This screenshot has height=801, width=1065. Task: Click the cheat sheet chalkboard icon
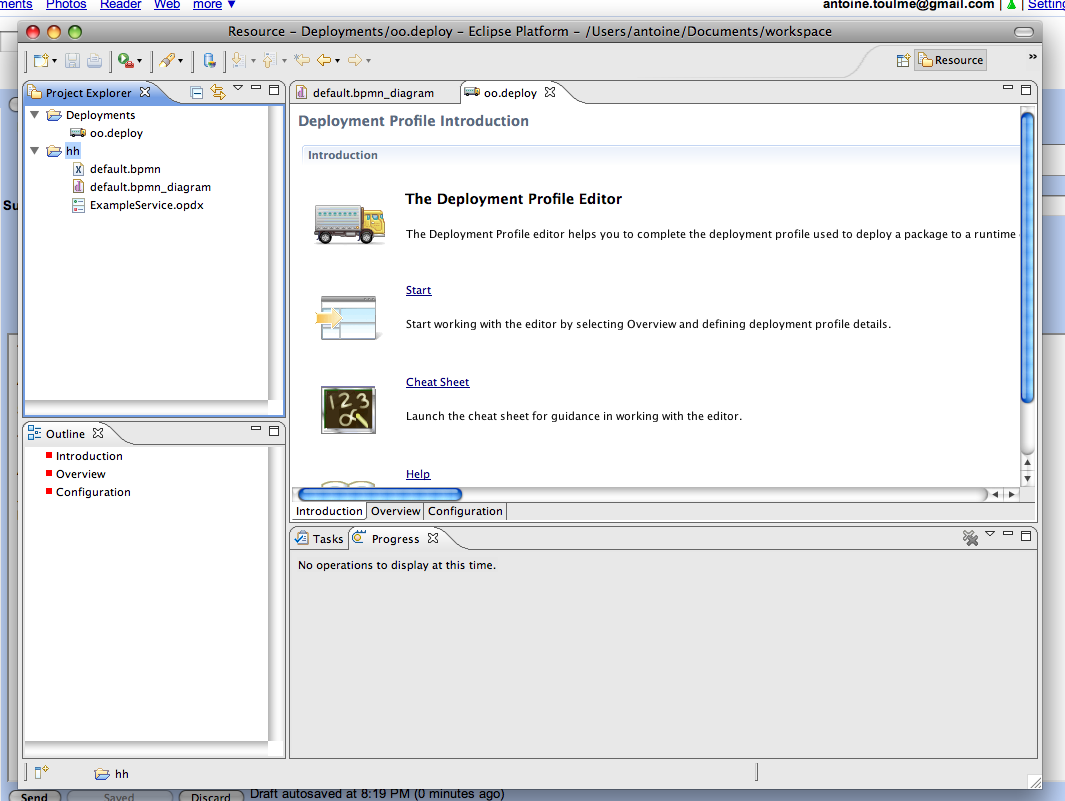coord(348,410)
